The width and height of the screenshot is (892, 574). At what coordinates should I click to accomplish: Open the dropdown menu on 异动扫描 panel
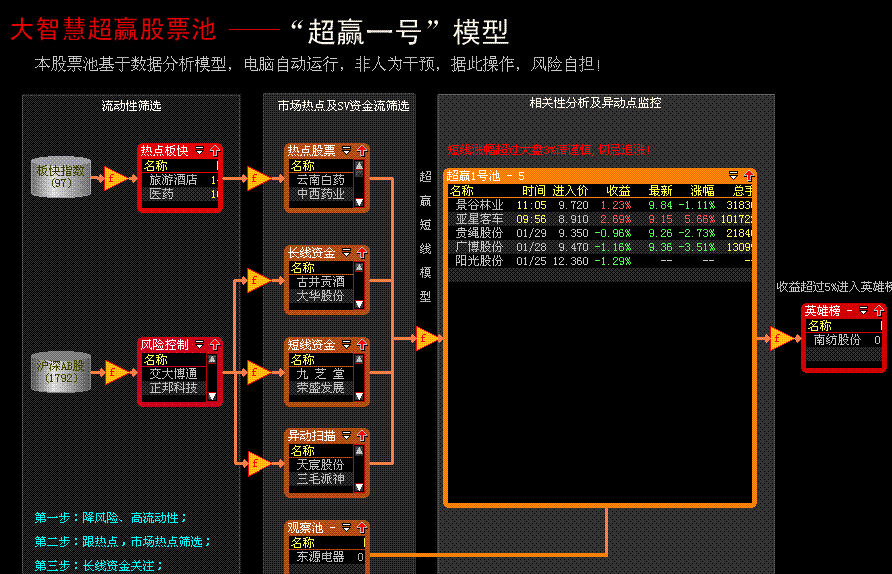pyautogui.click(x=346, y=435)
